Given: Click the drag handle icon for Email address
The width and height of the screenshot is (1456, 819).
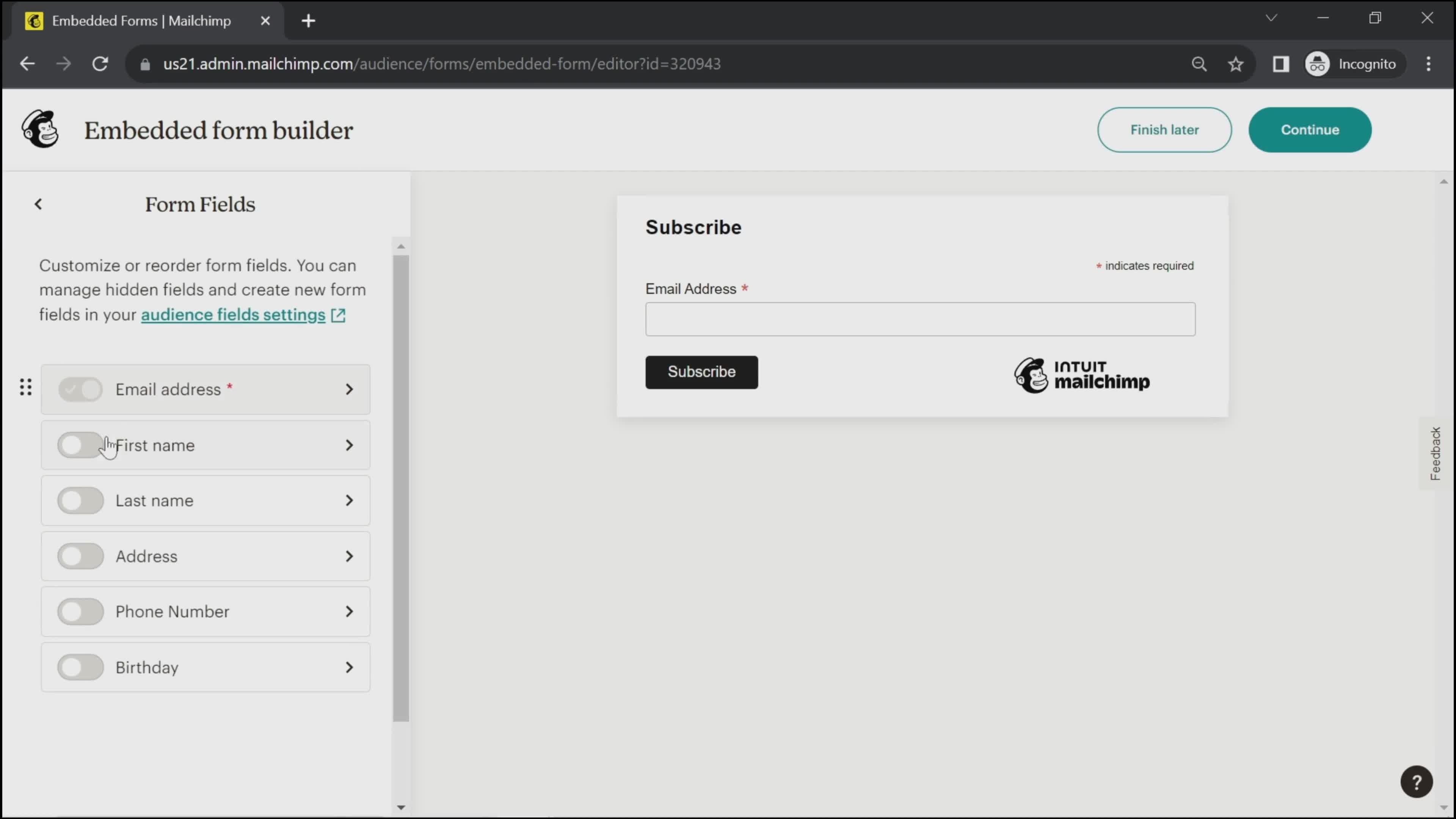Looking at the screenshot, I should (26, 389).
